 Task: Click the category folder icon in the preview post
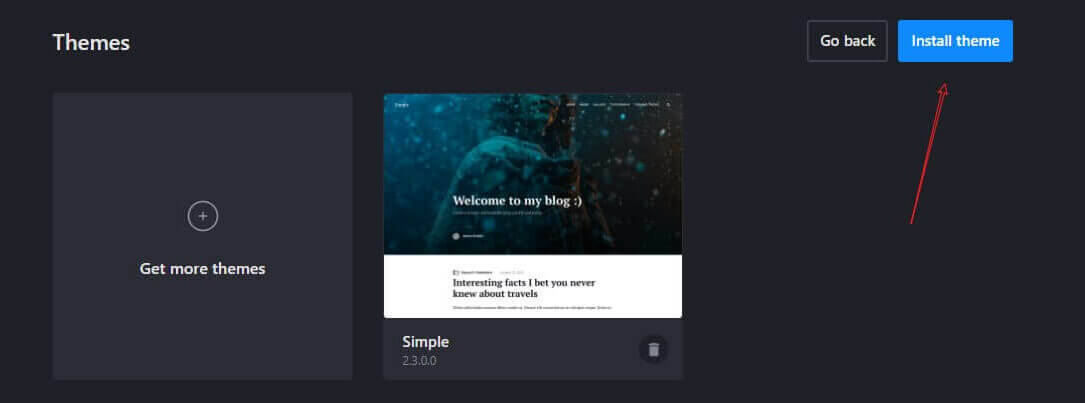click(456, 273)
